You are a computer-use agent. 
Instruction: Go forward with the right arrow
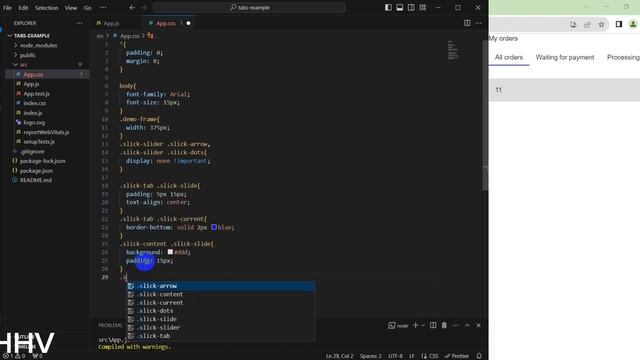[x=144, y=7]
